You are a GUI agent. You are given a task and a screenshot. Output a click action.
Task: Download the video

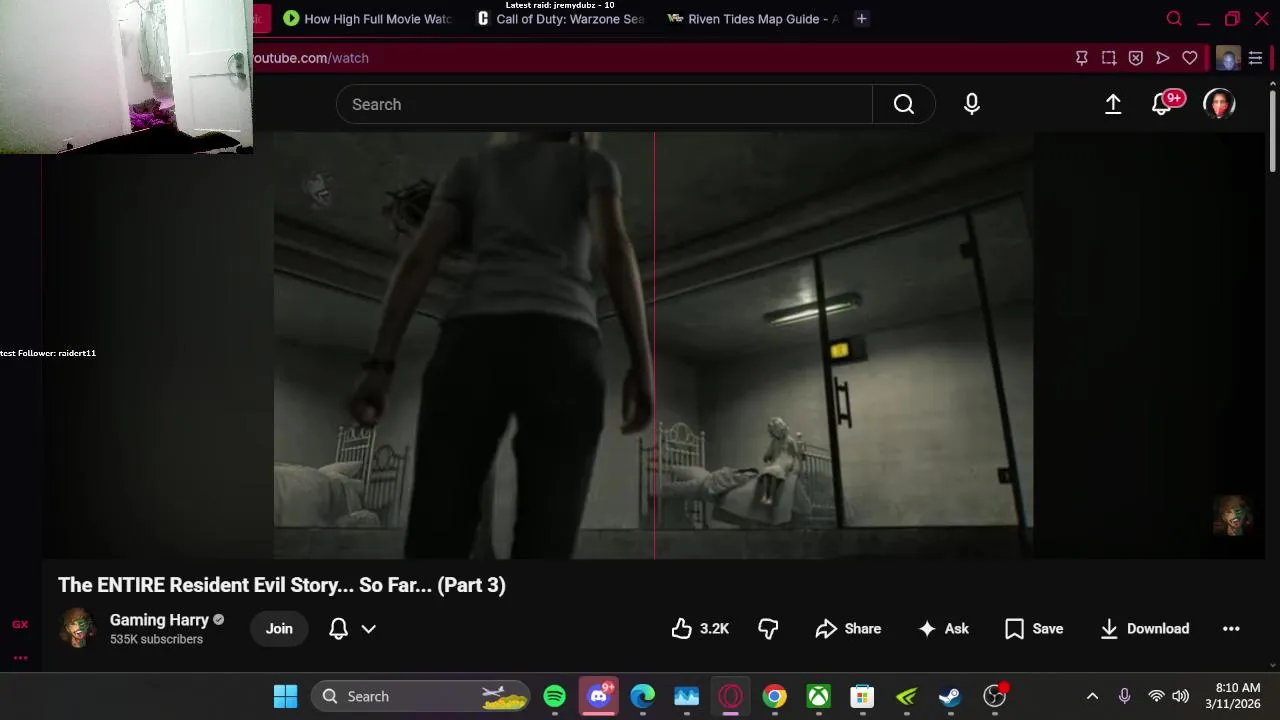click(x=1144, y=628)
